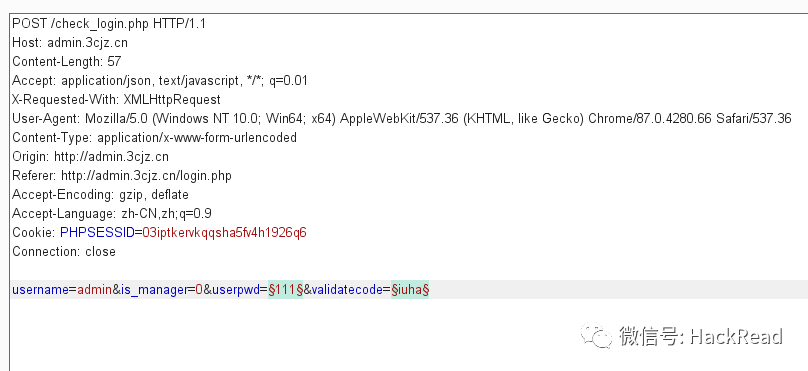Click the admin username value

(x=95, y=290)
